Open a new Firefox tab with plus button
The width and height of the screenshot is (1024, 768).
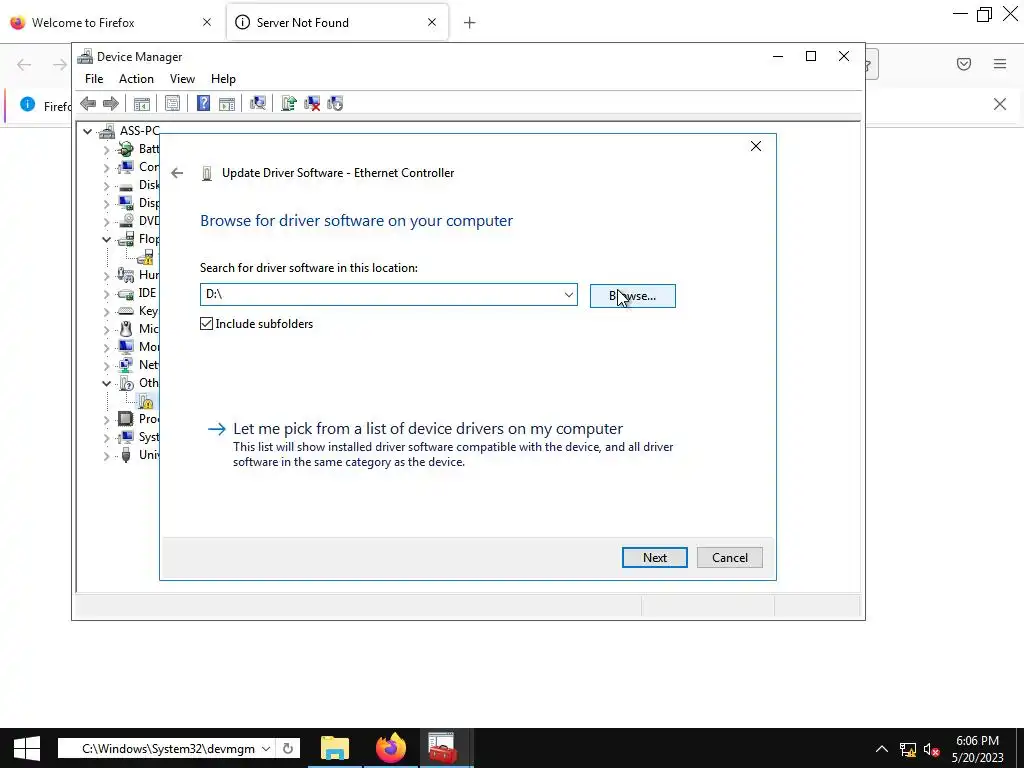[x=470, y=23]
